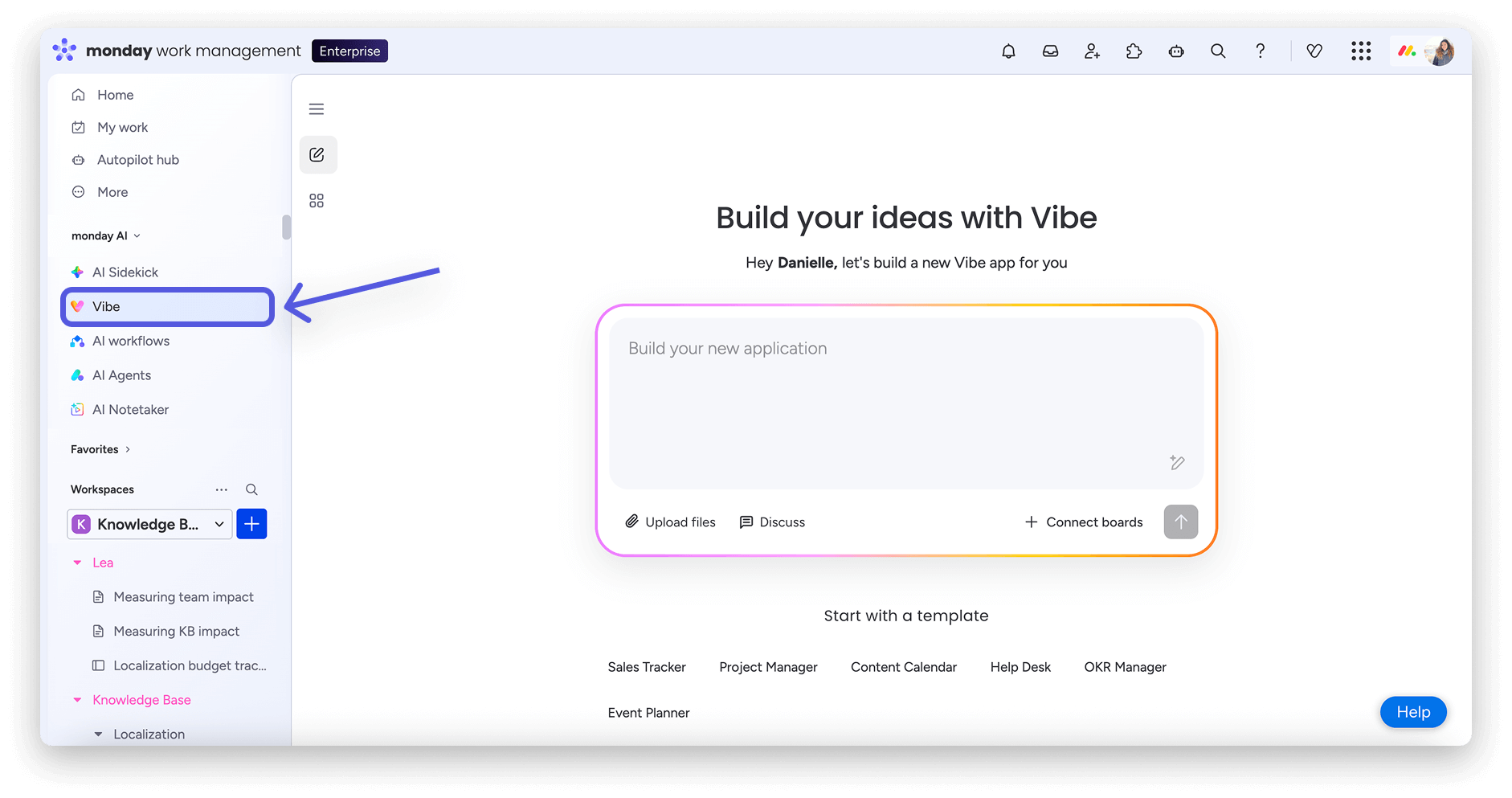Choose the Sales Tracker template
Image resolution: width=1512 pixels, height=798 pixels.
coord(647,667)
